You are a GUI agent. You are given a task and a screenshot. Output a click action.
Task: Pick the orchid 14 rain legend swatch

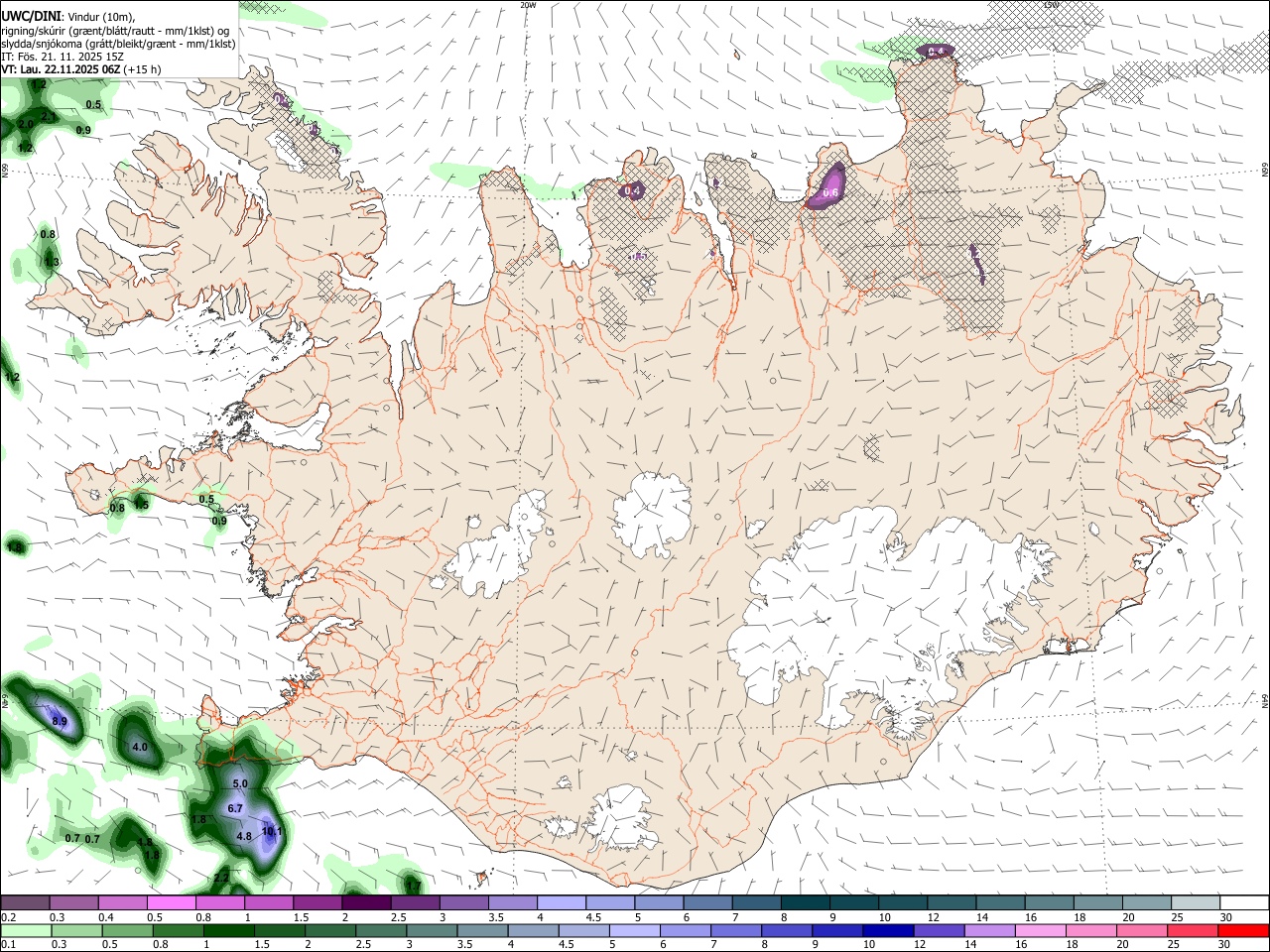(x=989, y=931)
